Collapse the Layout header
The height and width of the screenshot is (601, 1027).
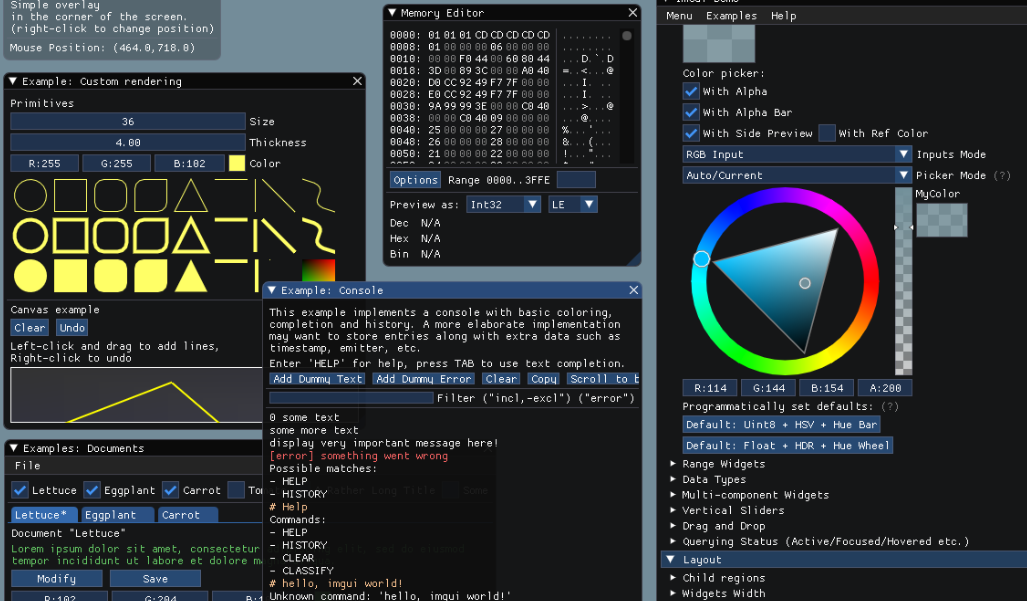(x=844, y=560)
